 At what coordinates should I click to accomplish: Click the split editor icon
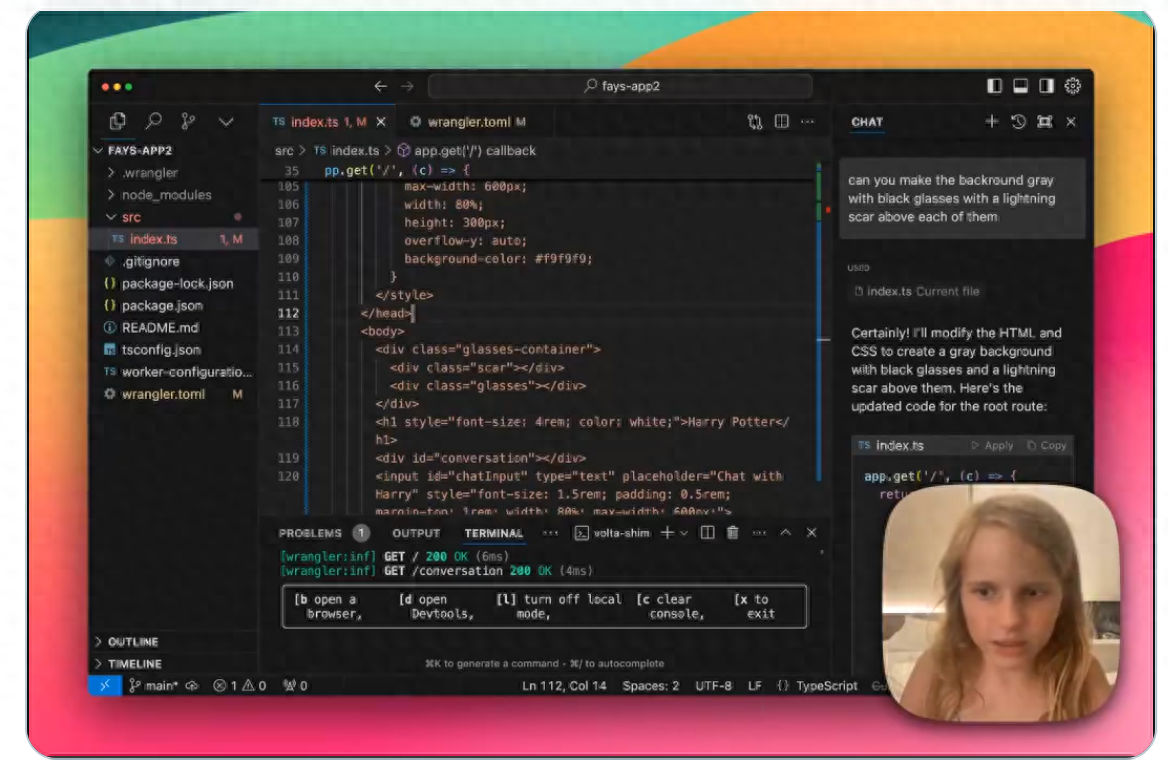click(x=782, y=122)
